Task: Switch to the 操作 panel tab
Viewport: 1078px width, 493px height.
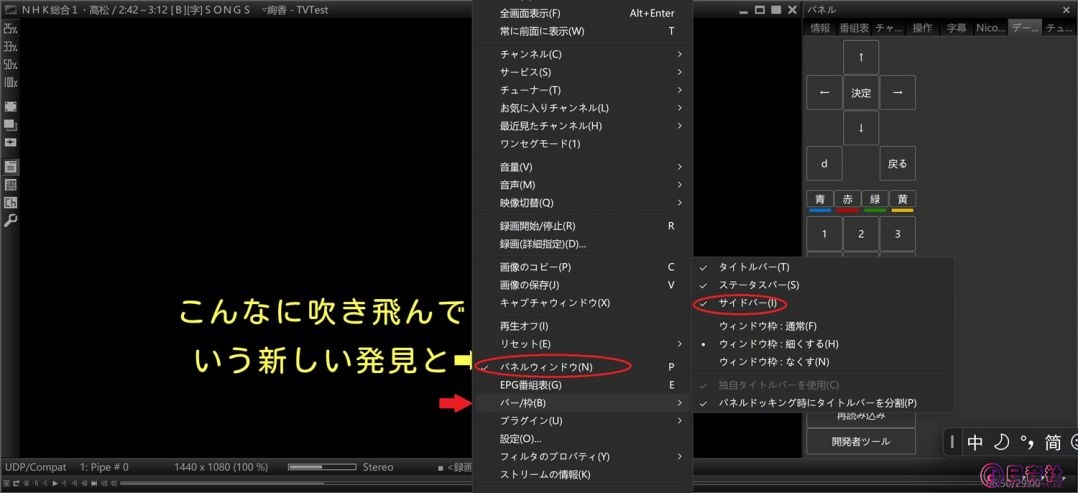Action: [922, 28]
